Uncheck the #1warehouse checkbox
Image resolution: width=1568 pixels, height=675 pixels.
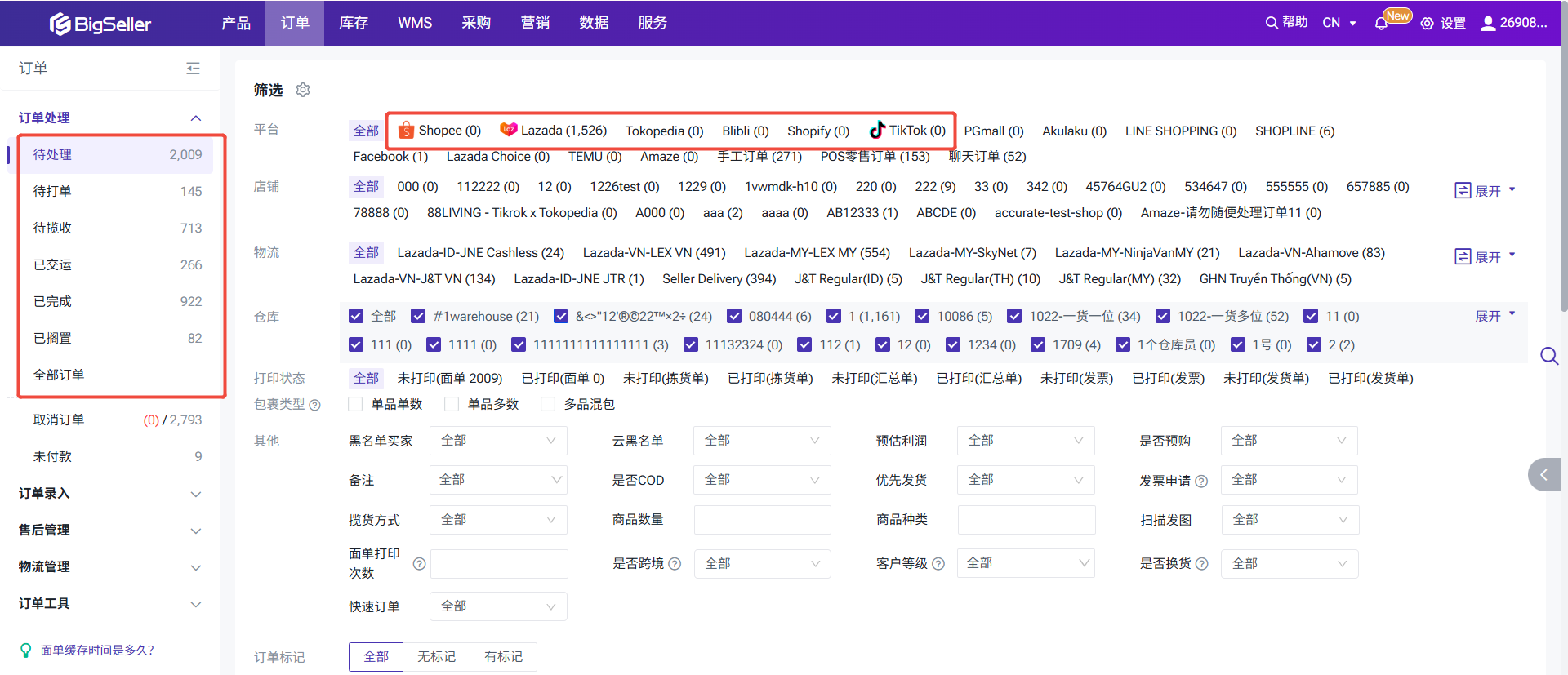(418, 316)
